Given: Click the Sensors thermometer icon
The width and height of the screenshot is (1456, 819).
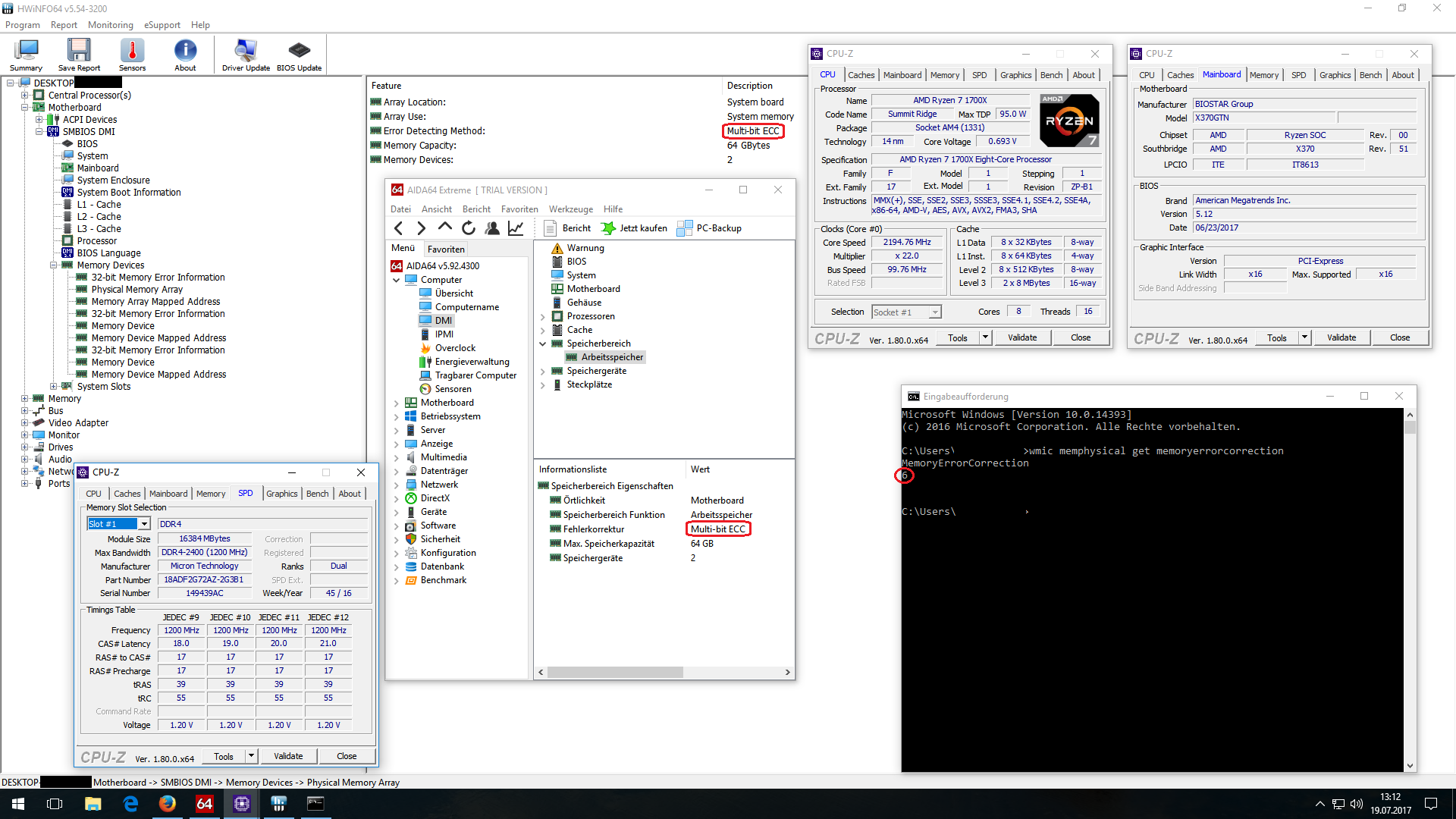Looking at the screenshot, I should click(132, 51).
